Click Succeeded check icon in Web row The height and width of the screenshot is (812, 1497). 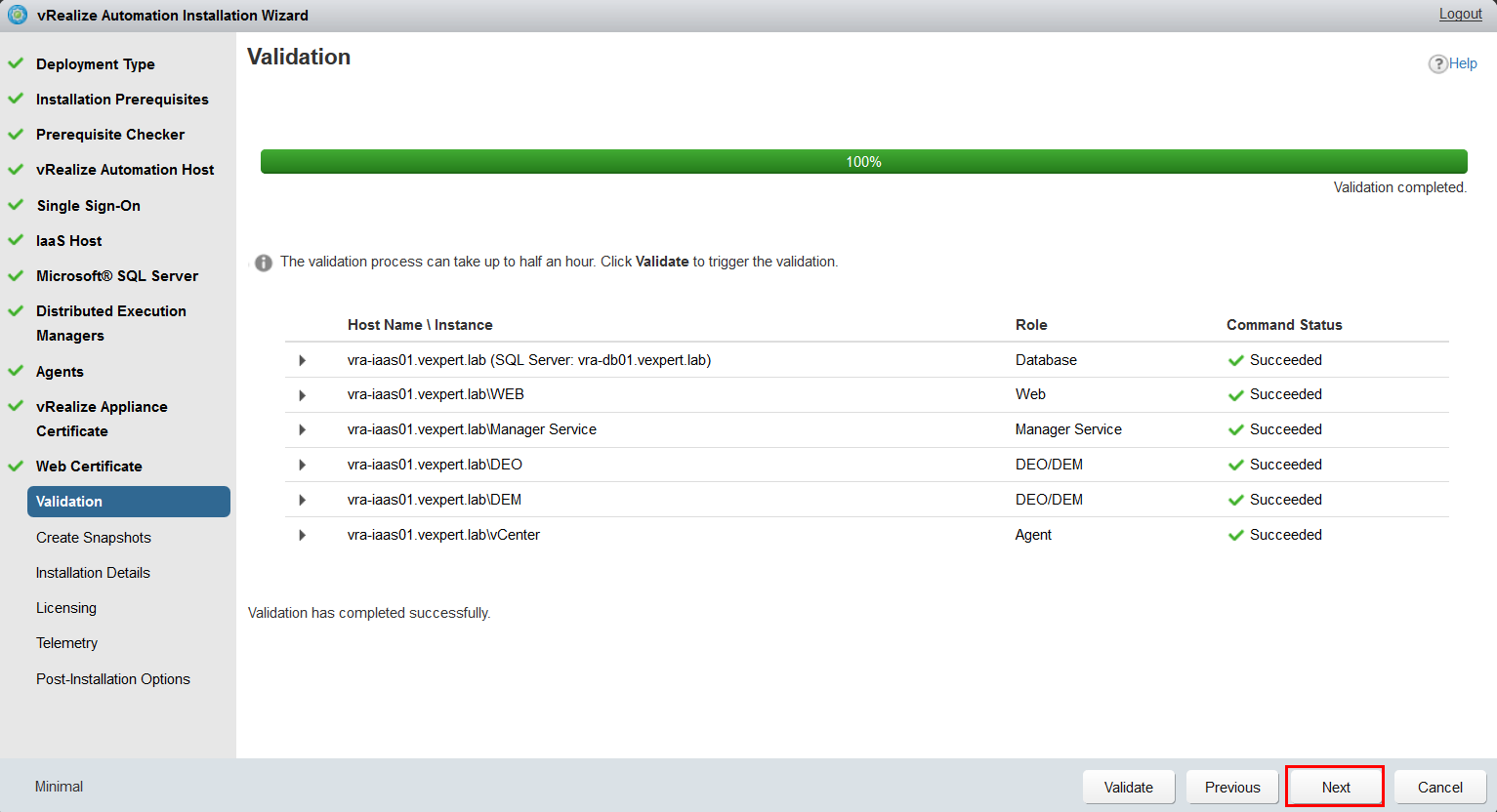tap(1235, 395)
